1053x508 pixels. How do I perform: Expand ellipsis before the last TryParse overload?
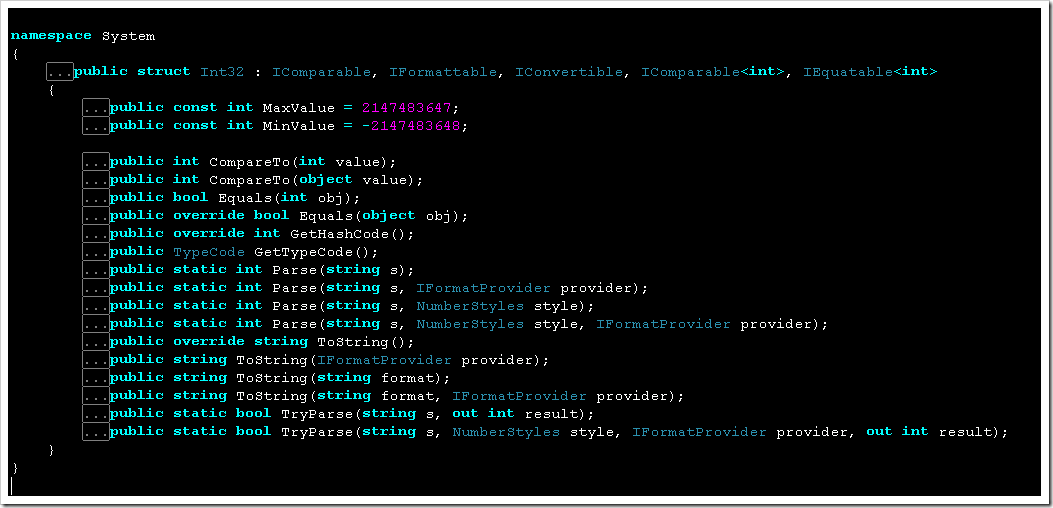click(x=96, y=432)
